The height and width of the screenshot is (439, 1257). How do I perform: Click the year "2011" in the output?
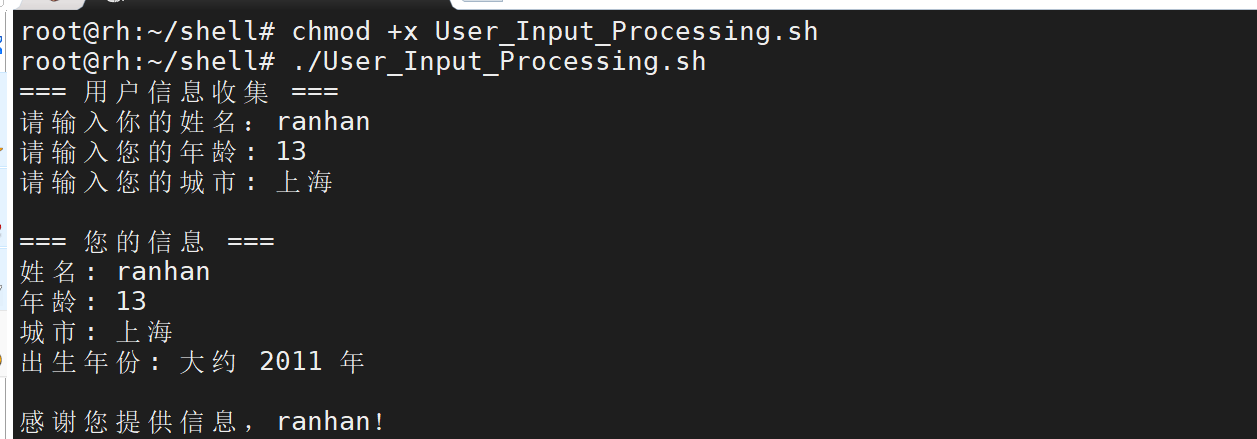291,361
